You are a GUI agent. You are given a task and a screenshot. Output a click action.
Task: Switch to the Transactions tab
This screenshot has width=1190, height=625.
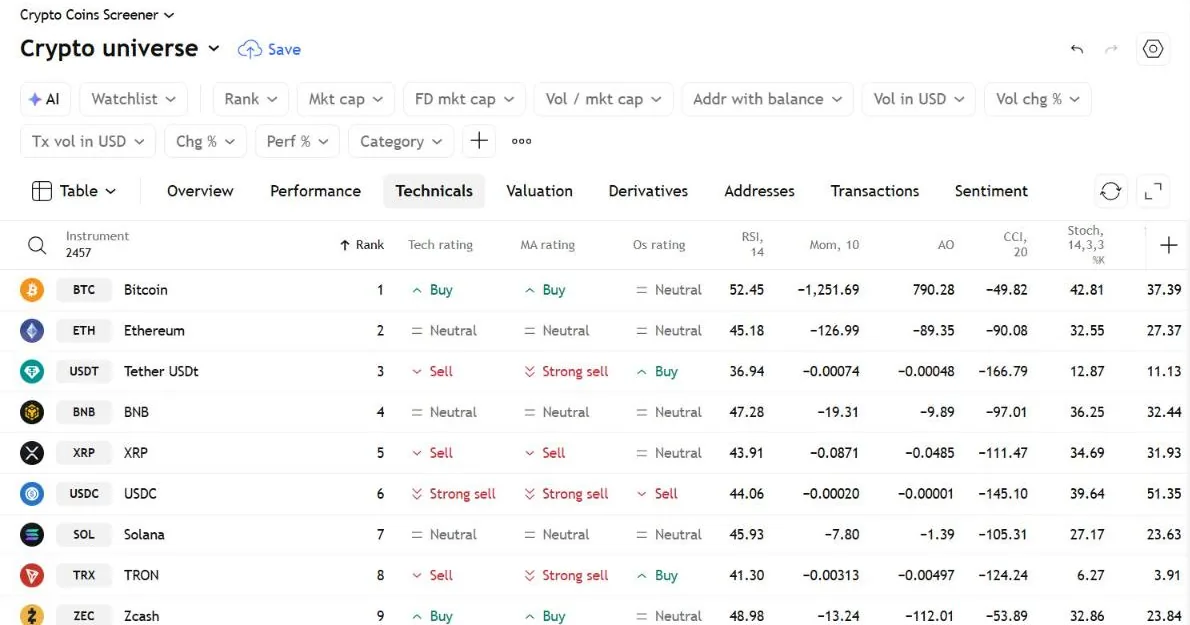pos(874,191)
